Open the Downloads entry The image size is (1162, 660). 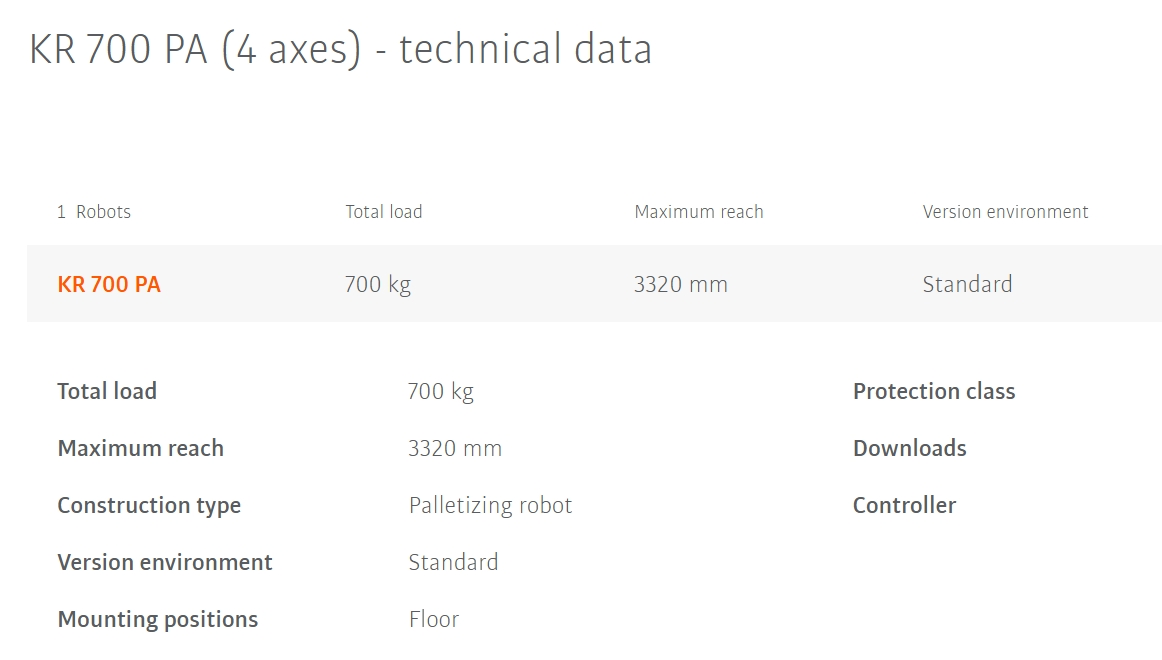point(910,448)
